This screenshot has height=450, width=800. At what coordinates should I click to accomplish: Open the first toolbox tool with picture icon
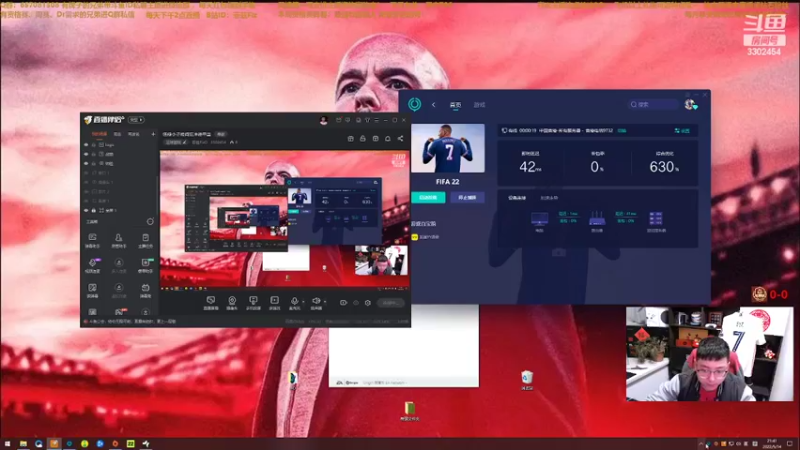point(92,240)
